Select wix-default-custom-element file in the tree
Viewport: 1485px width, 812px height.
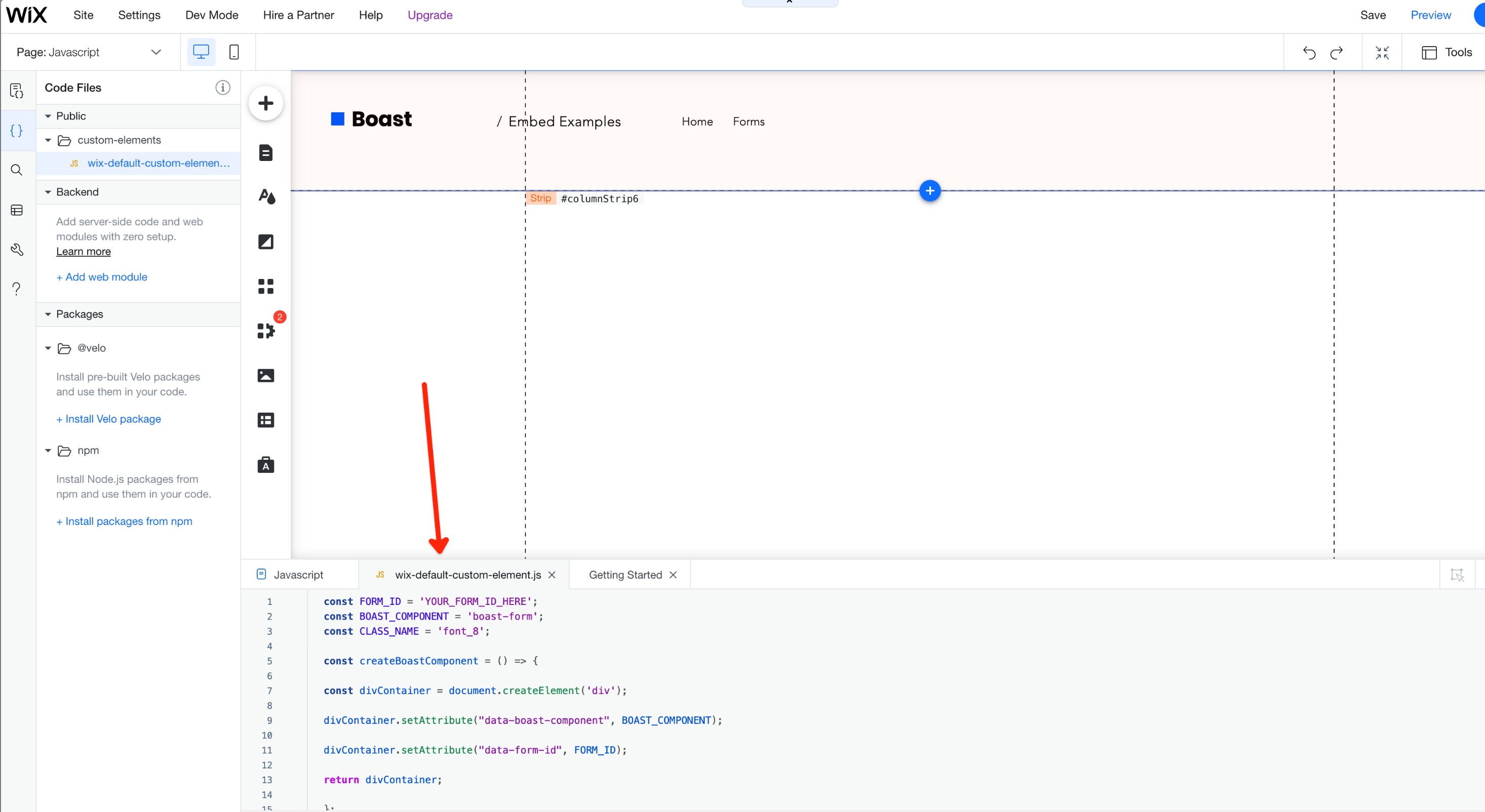[x=158, y=164]
